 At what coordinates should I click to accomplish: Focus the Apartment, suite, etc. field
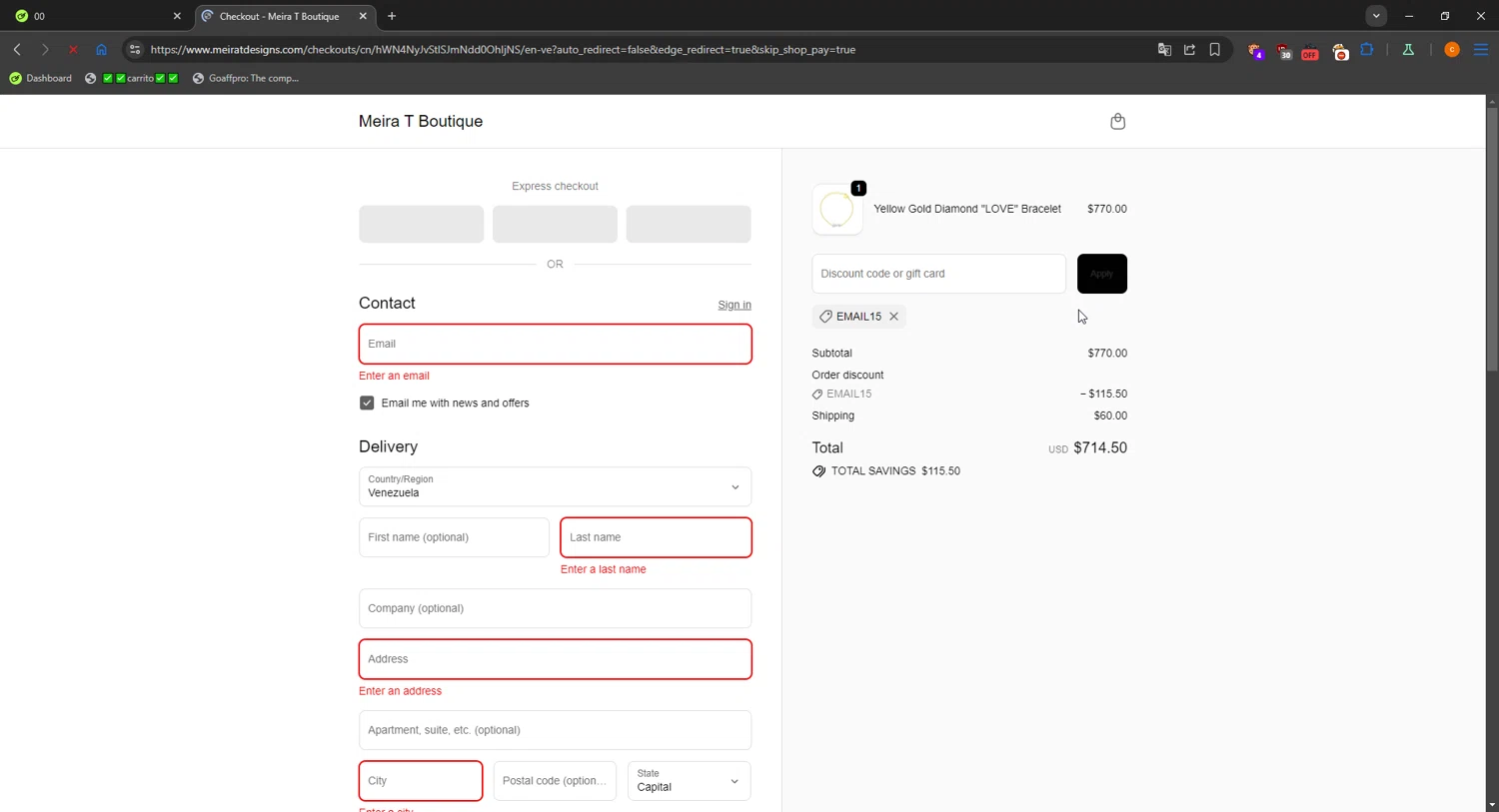pyautogui.click(x=555, y=730)
